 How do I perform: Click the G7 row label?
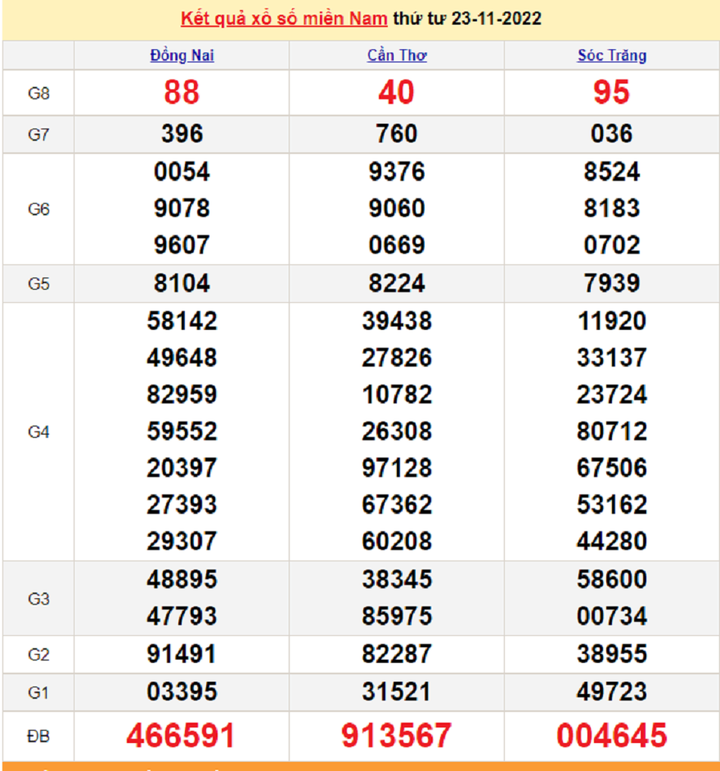[x=38, y=134]
